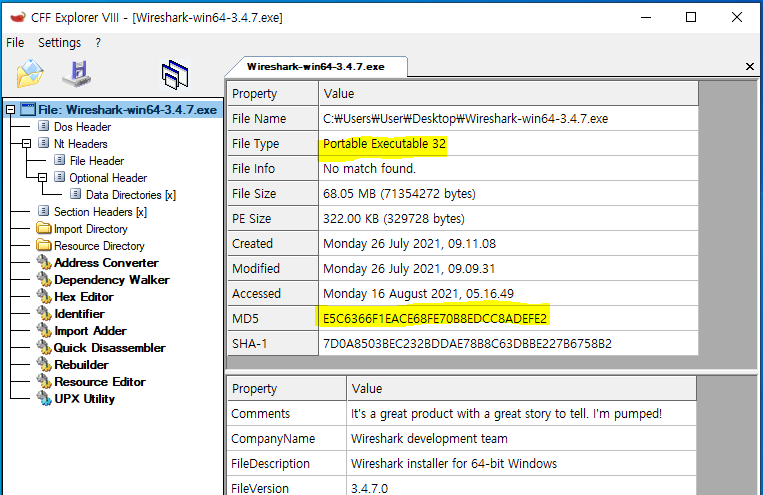Select Data Directories [x] node
This screenshot has width=763, height=495.
(x=130, y=195)
